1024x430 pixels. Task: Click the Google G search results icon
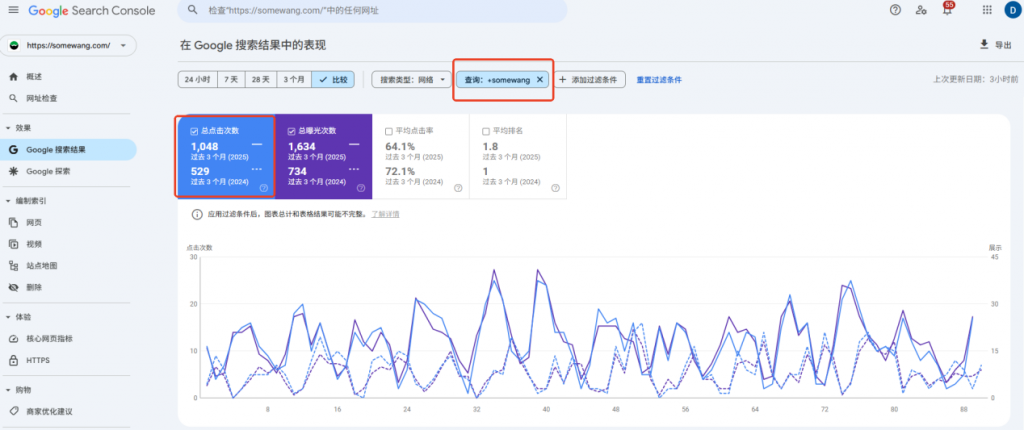click(13, 150)
